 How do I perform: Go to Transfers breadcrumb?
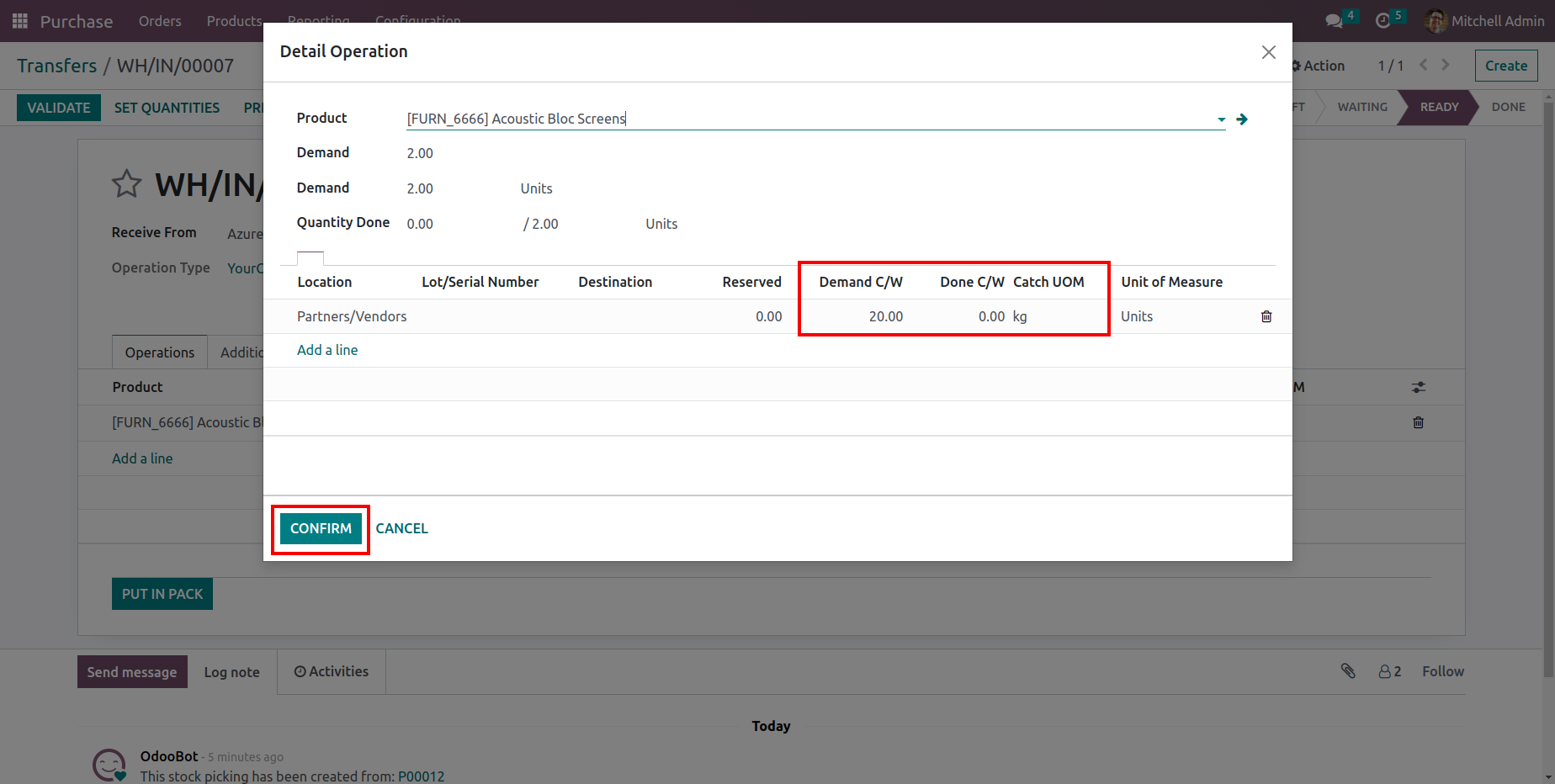coord(57,66)
